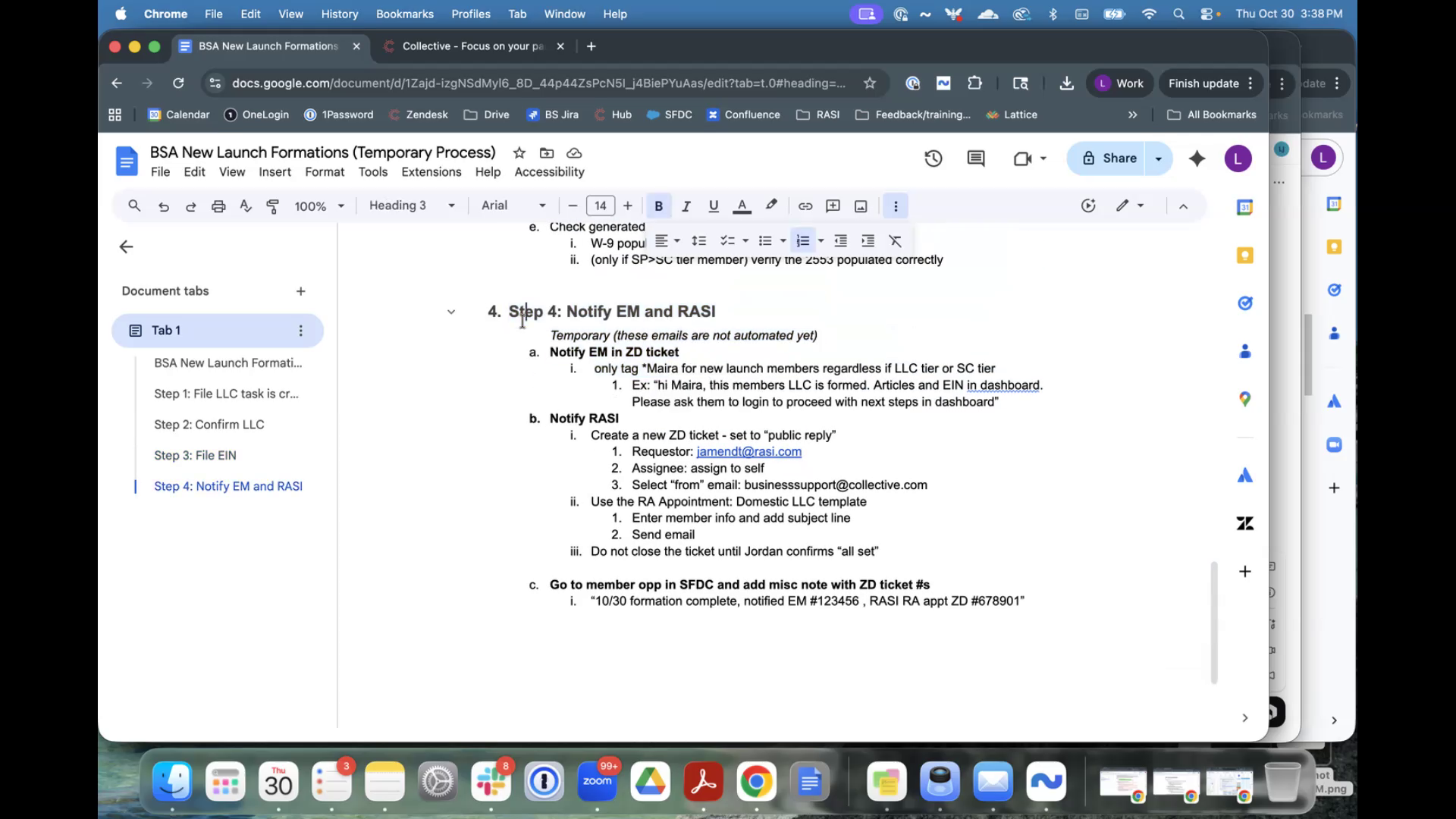
Task: Click the Undo arrow in toolbar
Action: (163, 206)
